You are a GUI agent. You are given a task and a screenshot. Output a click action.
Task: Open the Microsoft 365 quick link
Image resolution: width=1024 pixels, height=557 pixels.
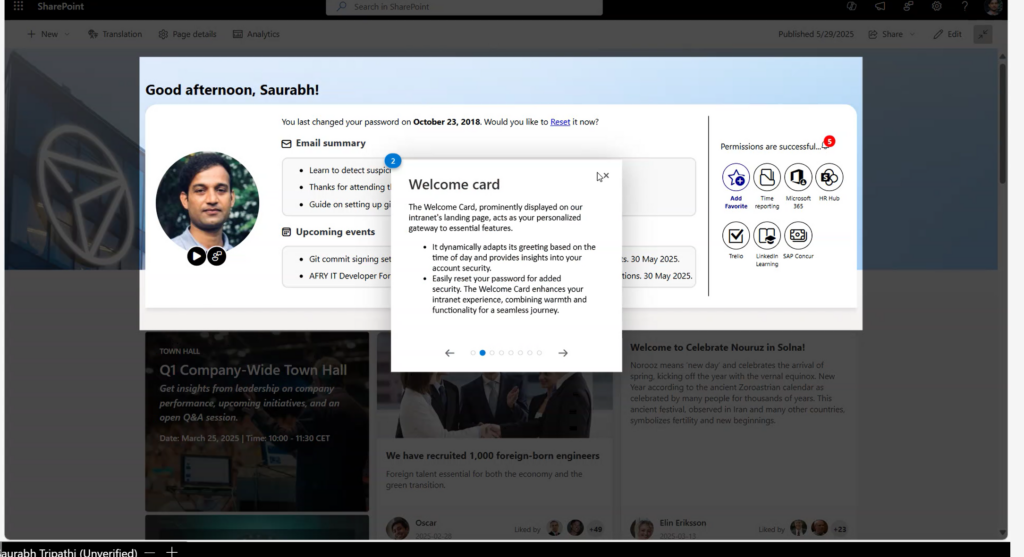[798, 177]
